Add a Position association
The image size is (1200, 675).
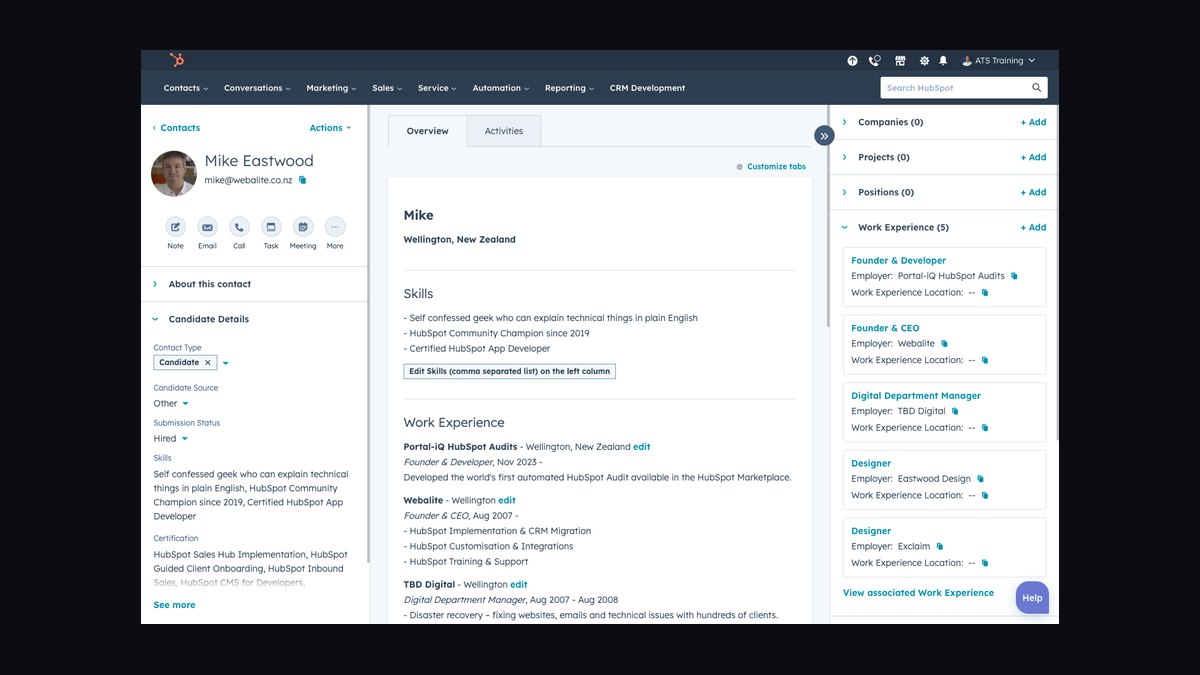(x=1033, y=192)
